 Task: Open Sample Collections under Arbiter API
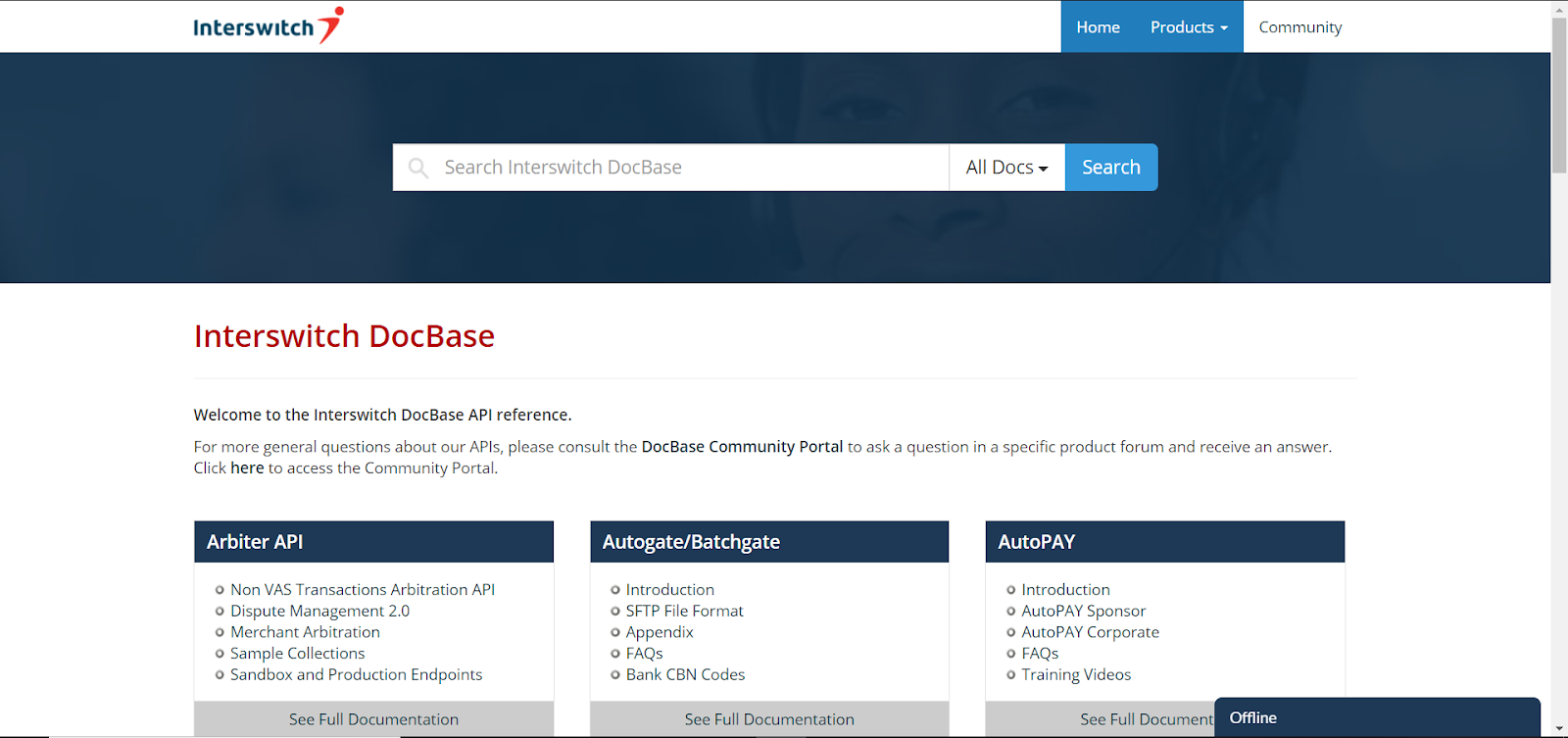[297, 654]
